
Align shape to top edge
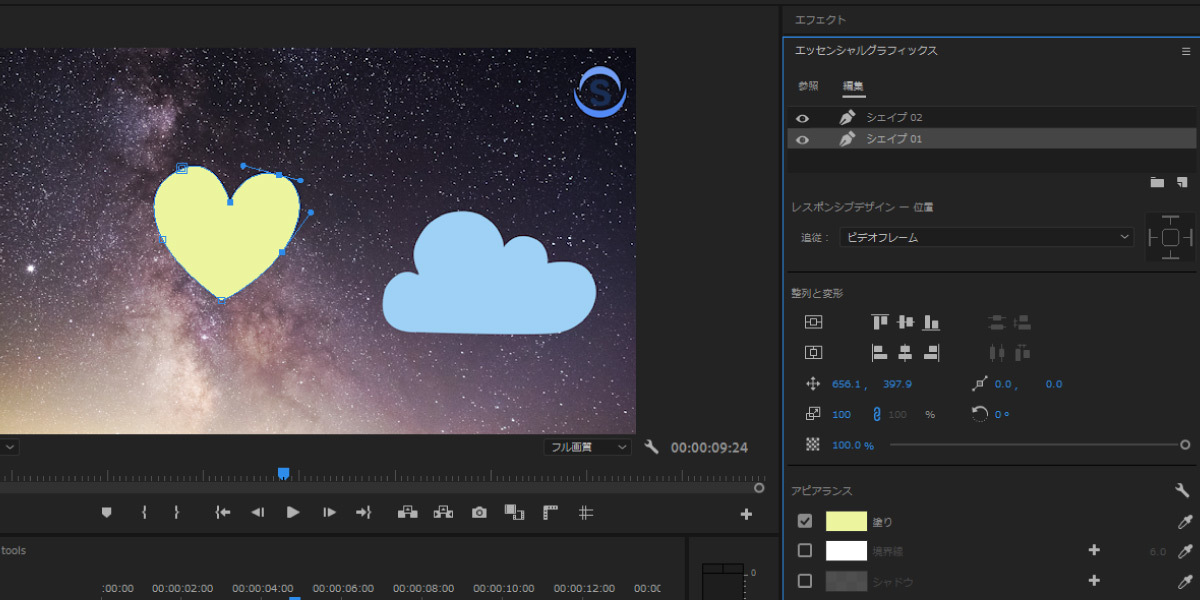point(880,322)
